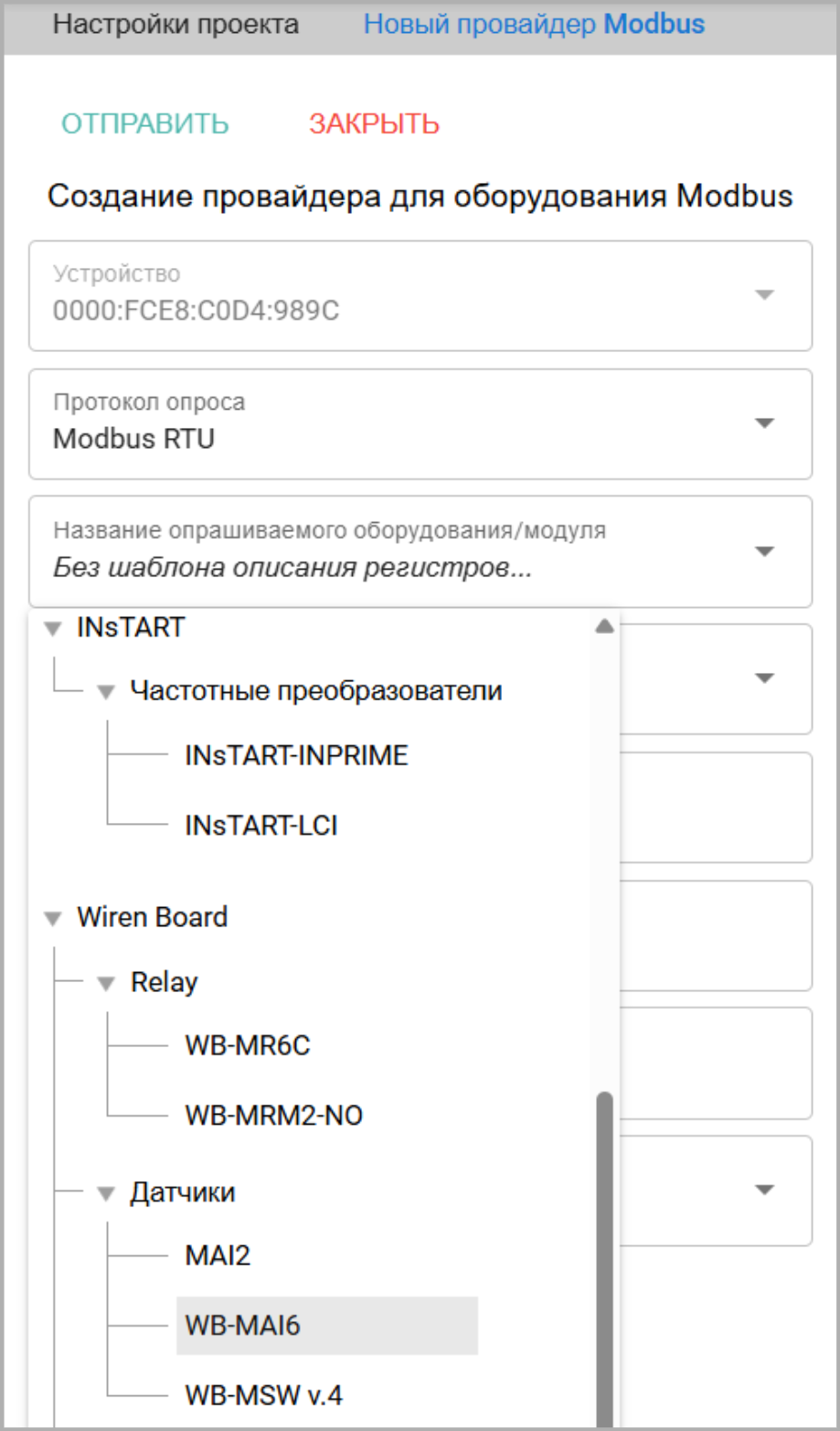Select INsTART-LCI template
The height and width of the screenshot is (1431, 840).
[261, 826]
